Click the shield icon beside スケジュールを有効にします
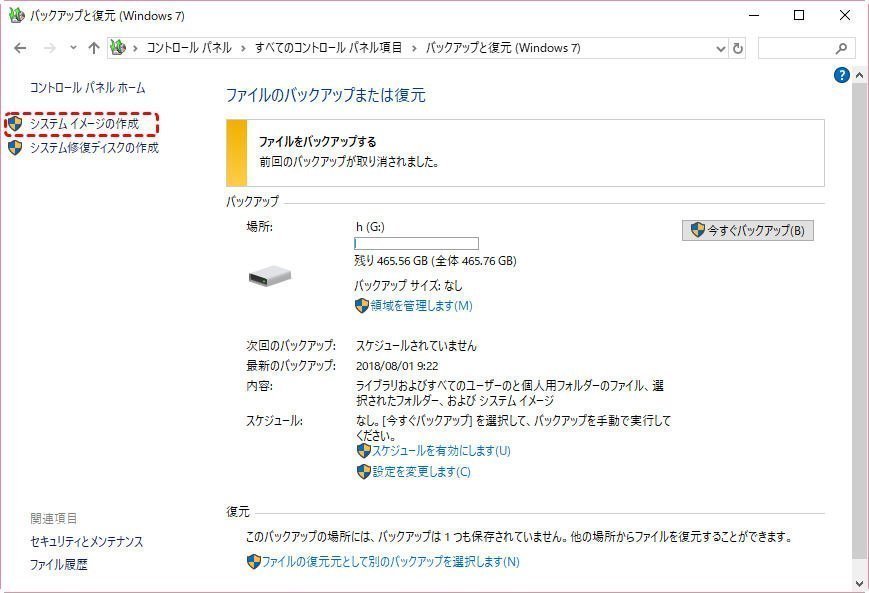The height and width of the screenshot is (593, 869). tap(364, 451)
